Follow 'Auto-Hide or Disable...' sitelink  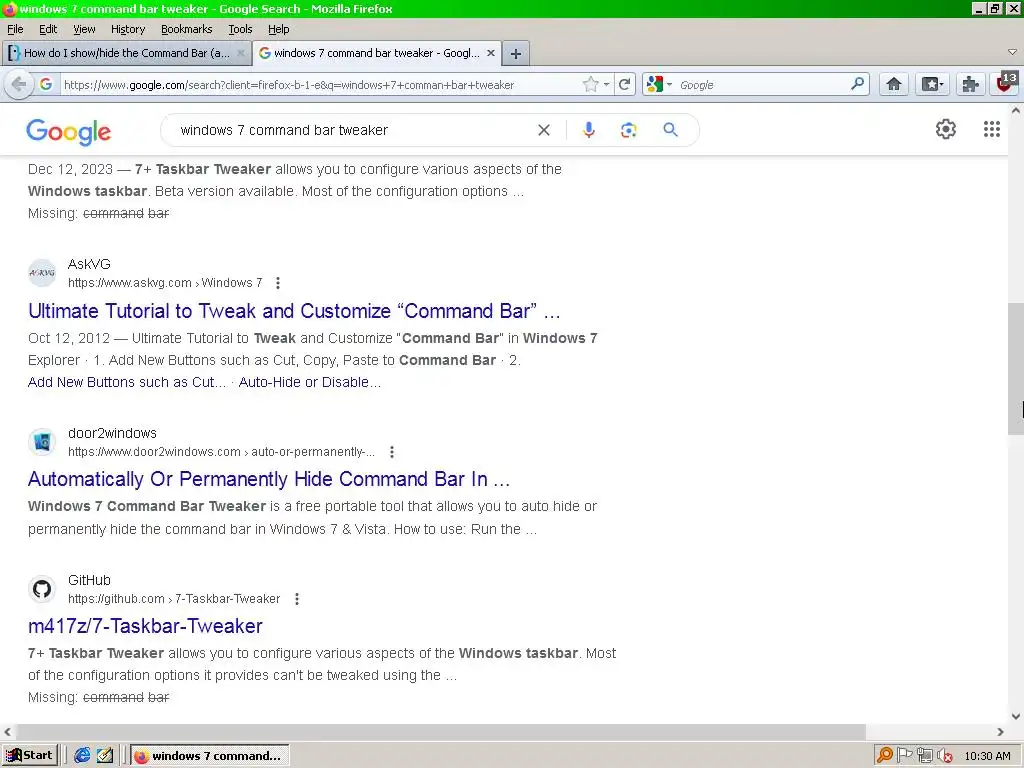tap(310, 382)
